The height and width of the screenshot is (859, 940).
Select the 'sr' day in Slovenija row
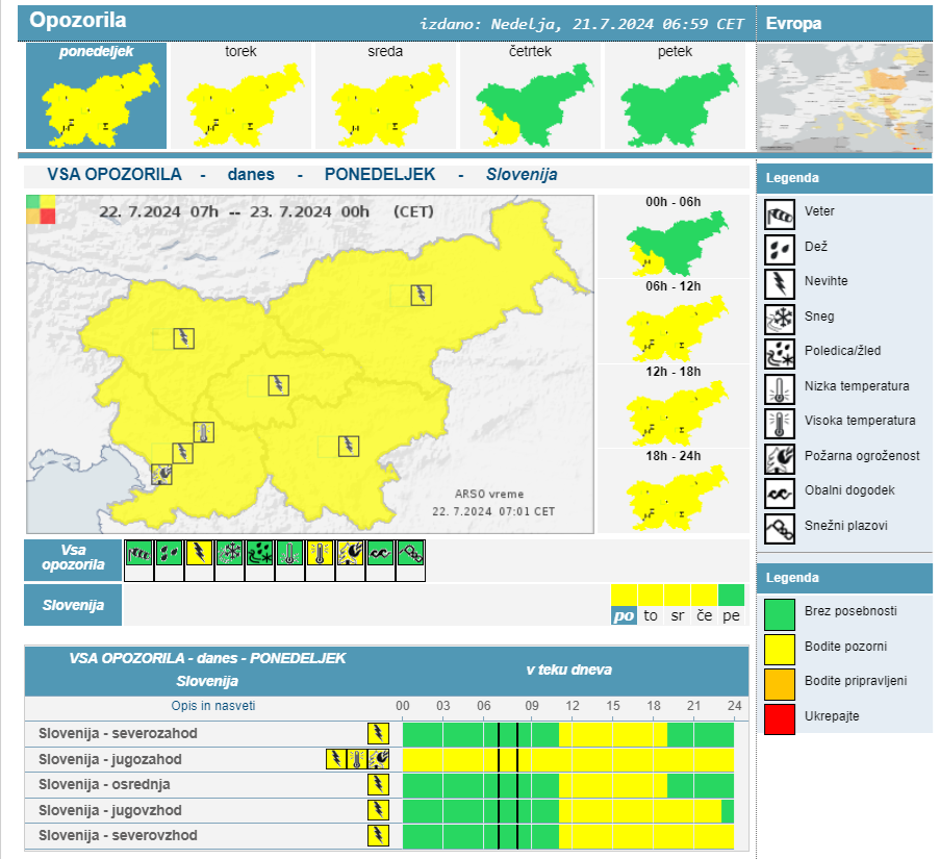678,616
